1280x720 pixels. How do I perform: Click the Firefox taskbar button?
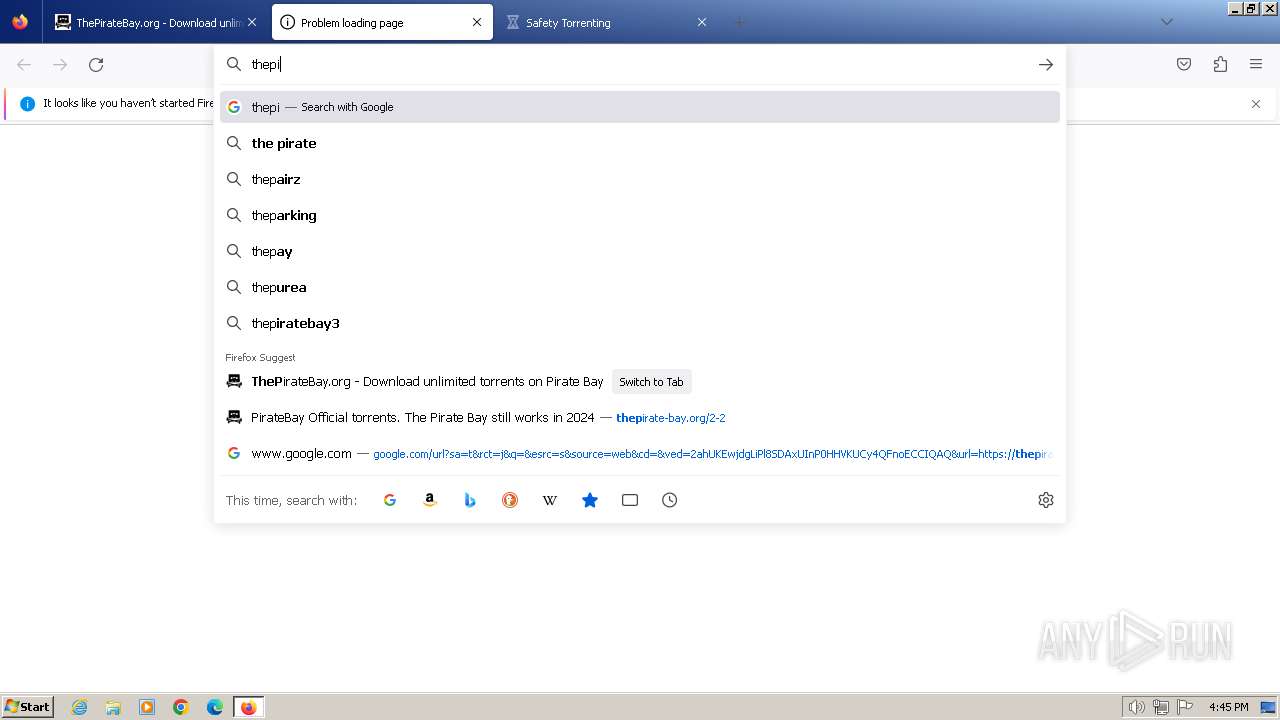(248, 707)
